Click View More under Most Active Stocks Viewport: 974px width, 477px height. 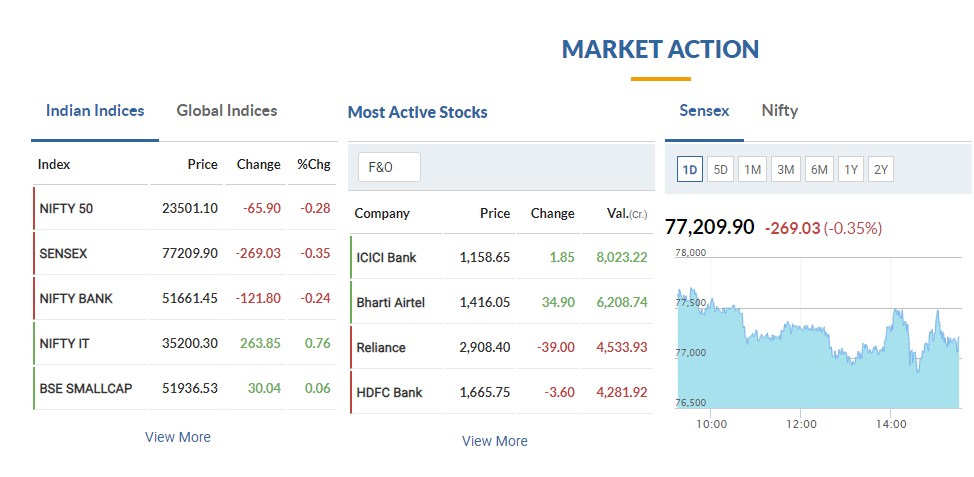[494, 442]
